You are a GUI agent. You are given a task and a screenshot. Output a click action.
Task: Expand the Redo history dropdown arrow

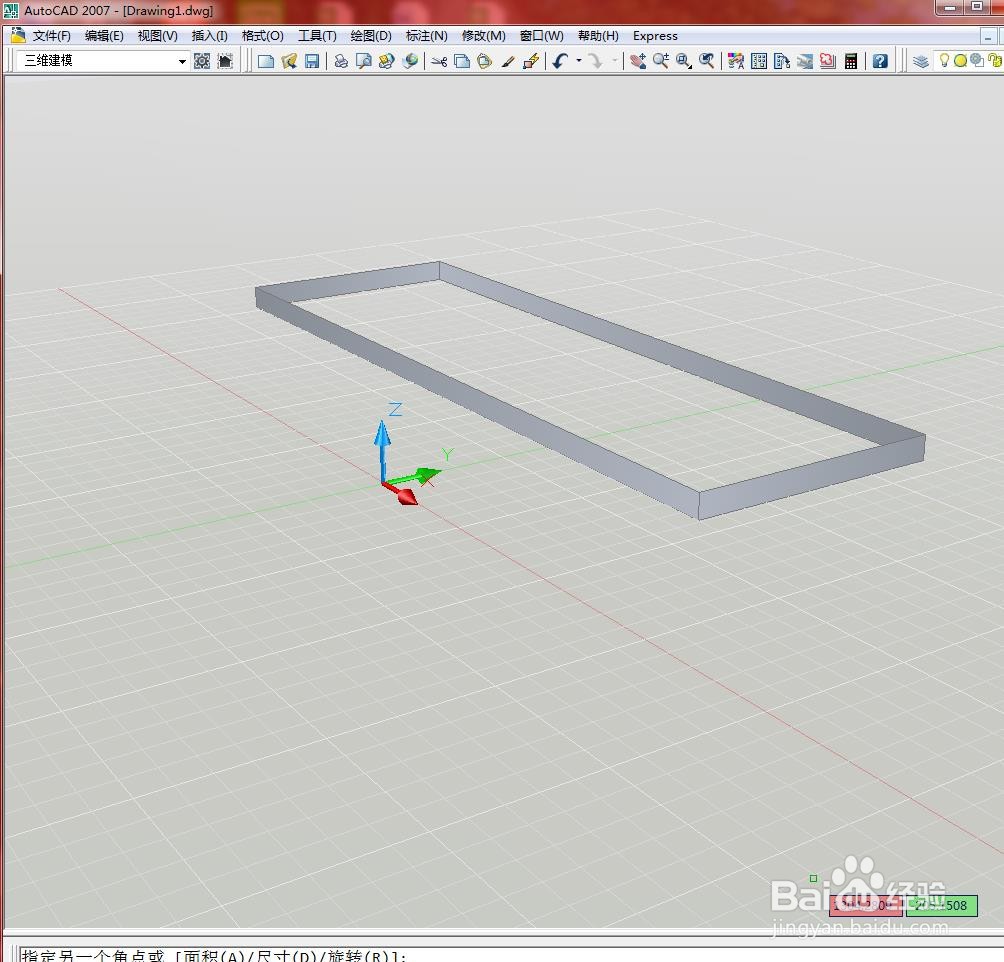tap(615, 61)
